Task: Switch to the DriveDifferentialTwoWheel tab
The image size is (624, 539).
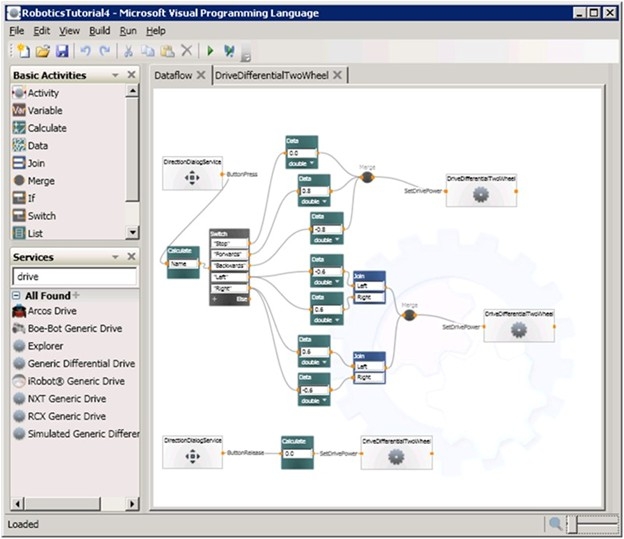Action: click(x=272, y=75)
